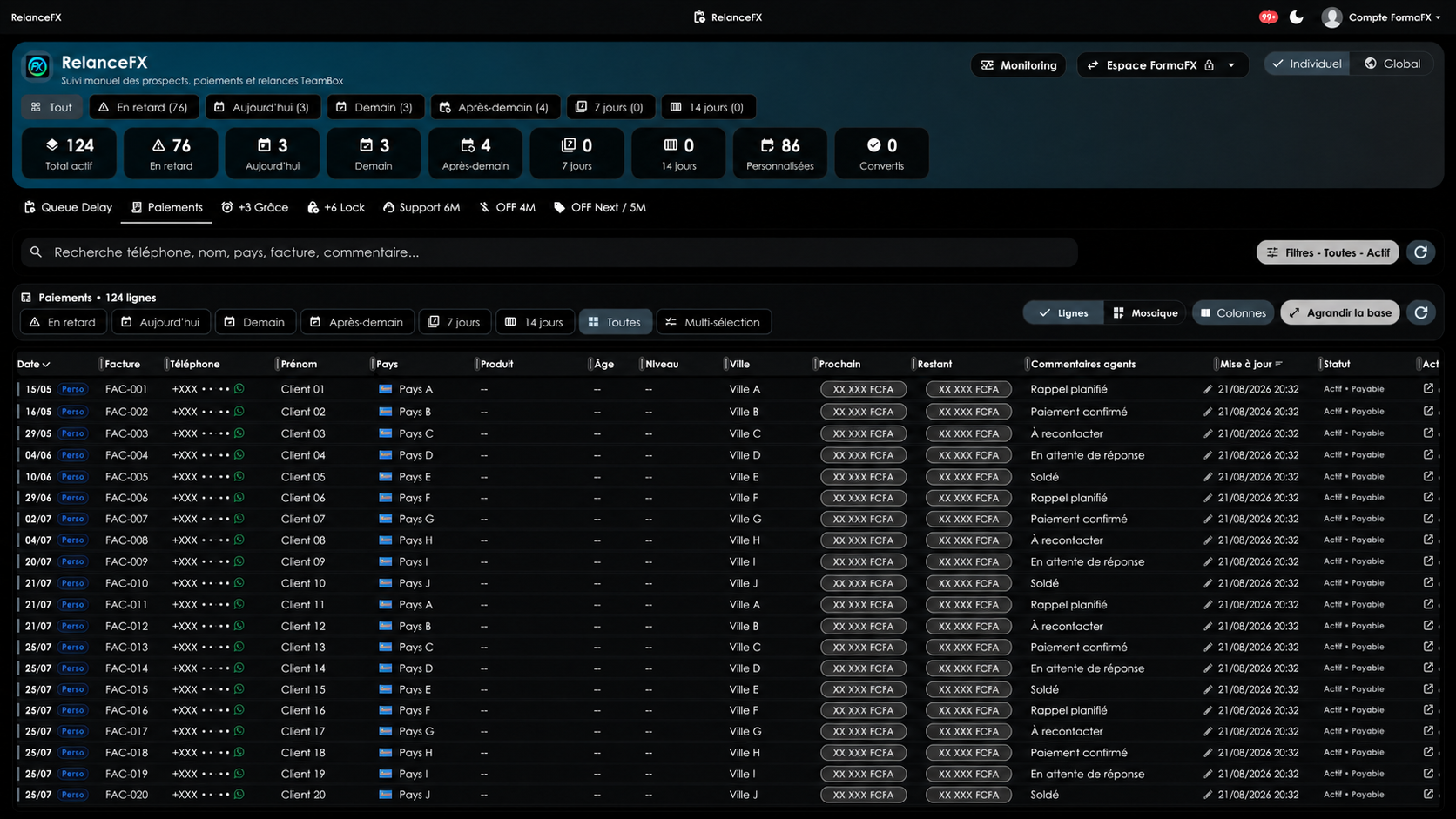Click the Statut column header
This screenshot has width=1456, height=819.
1337,364
